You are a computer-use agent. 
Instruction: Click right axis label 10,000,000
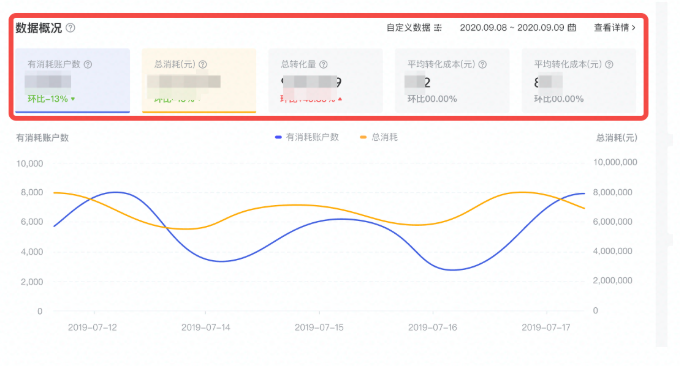pyautogui.click(x=615, y=162)
